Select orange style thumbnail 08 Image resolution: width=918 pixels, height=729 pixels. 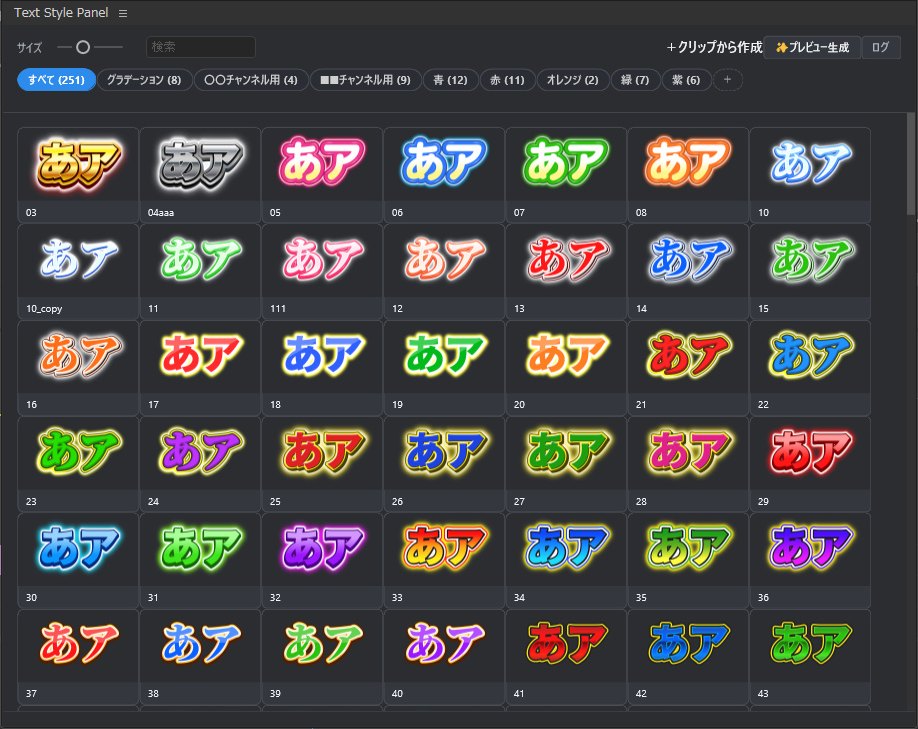688,174
